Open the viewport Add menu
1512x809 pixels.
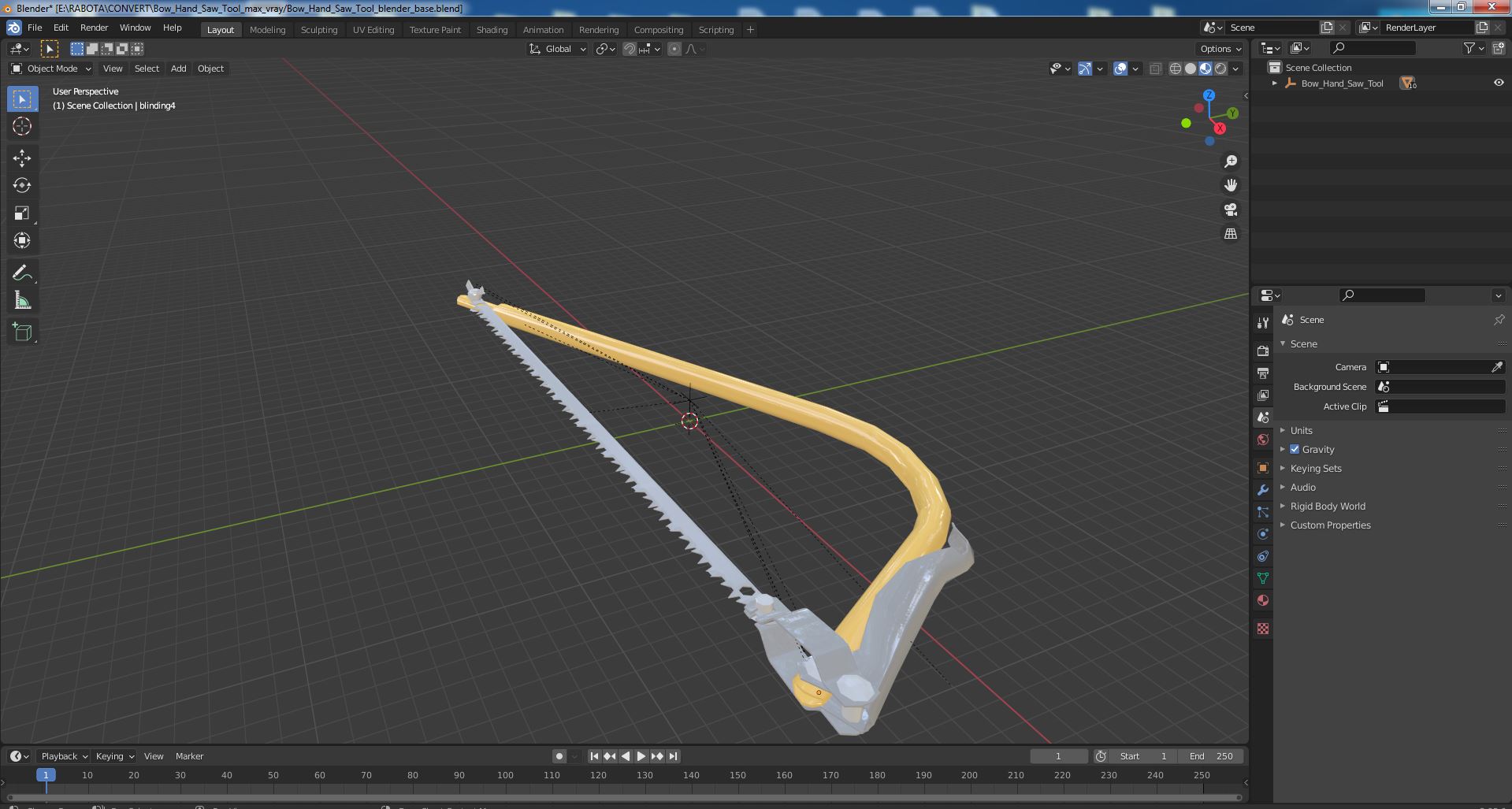tap(179, 69)
